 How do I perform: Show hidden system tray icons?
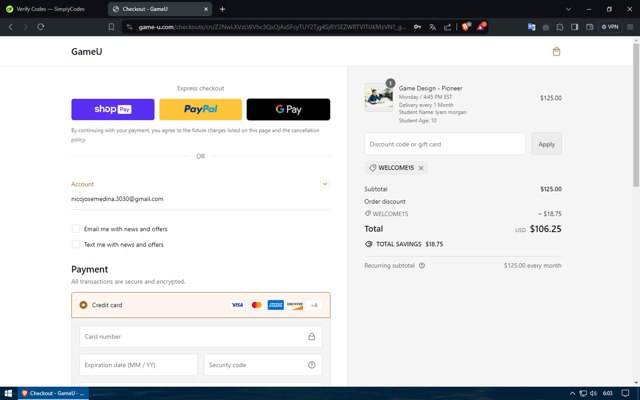tap(572, 393)
